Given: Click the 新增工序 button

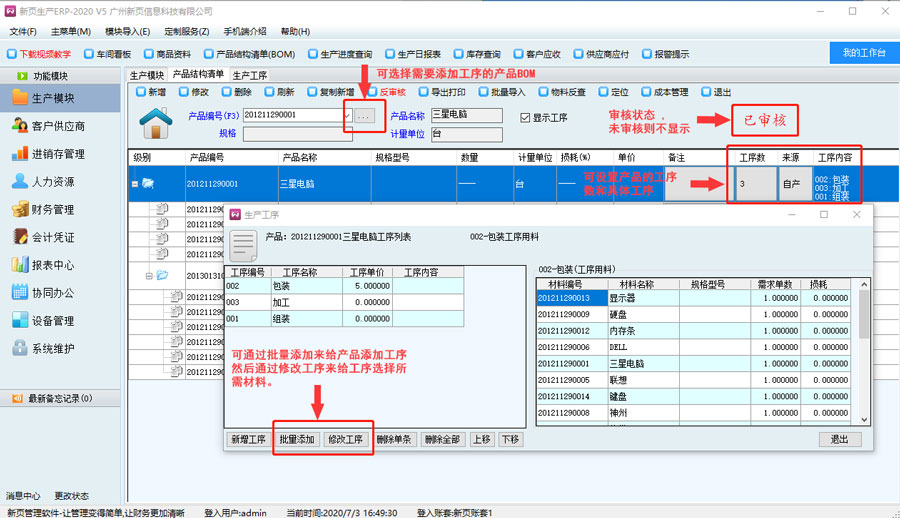Looking at the screenshot, I should 249,439.
